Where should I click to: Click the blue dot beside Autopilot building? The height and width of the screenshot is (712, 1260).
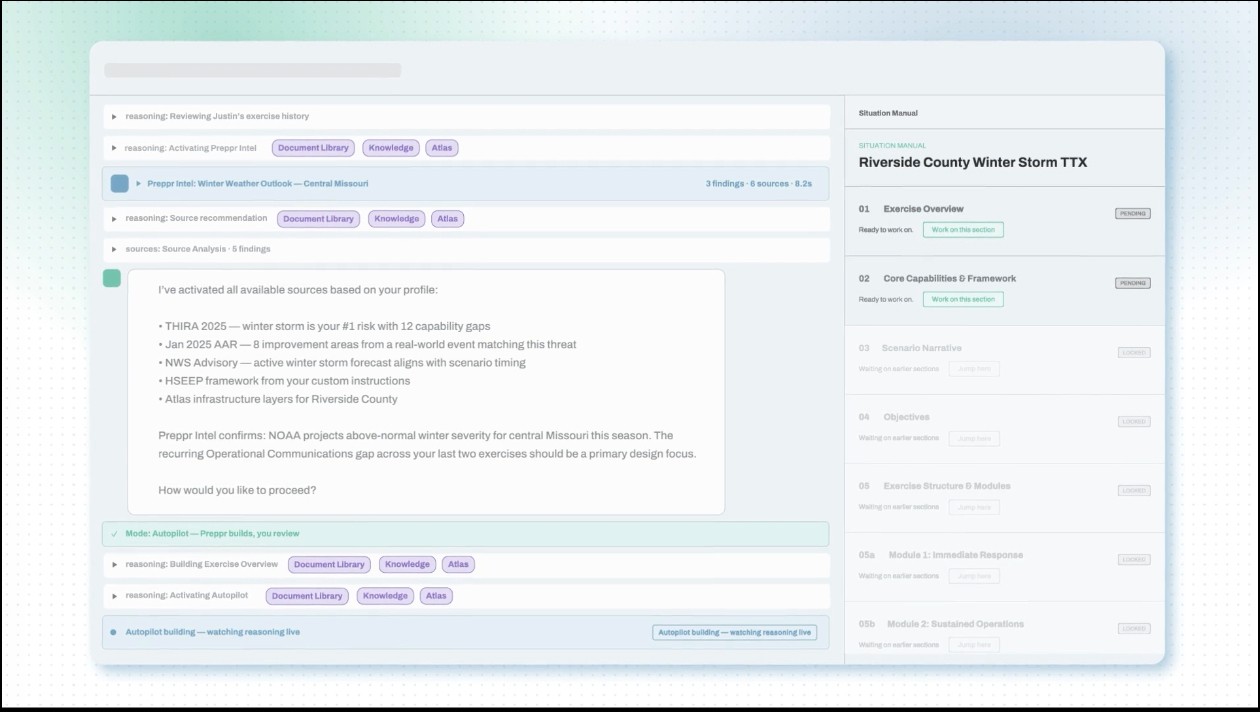pos(113,632)
